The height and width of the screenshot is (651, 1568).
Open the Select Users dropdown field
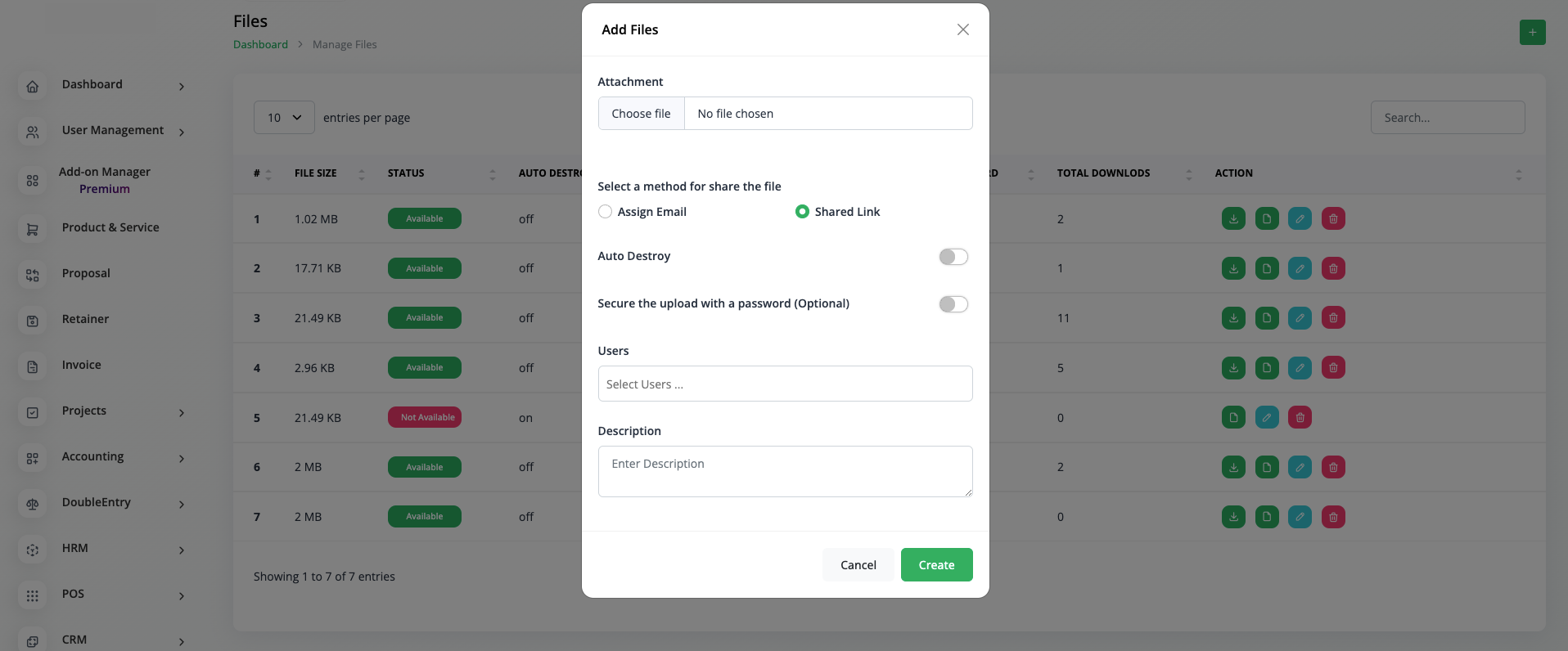click(x=785, y=384)
